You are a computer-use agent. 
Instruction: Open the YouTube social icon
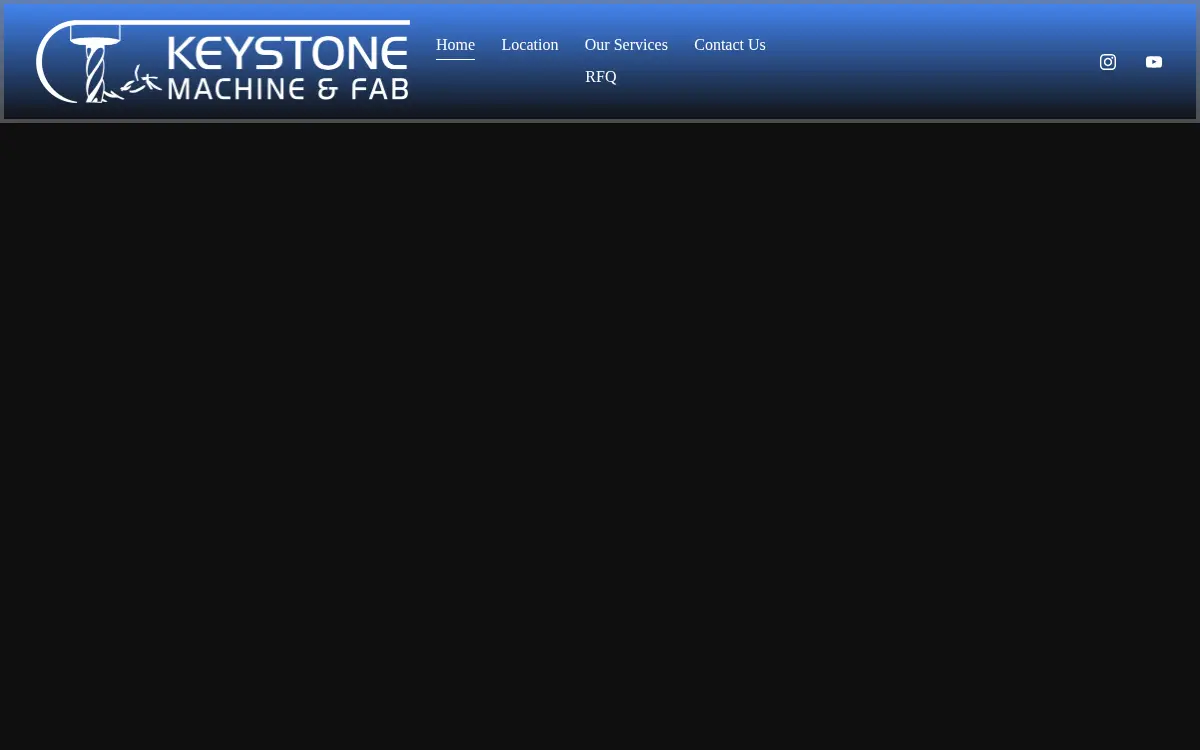[x=1154, y=62]
